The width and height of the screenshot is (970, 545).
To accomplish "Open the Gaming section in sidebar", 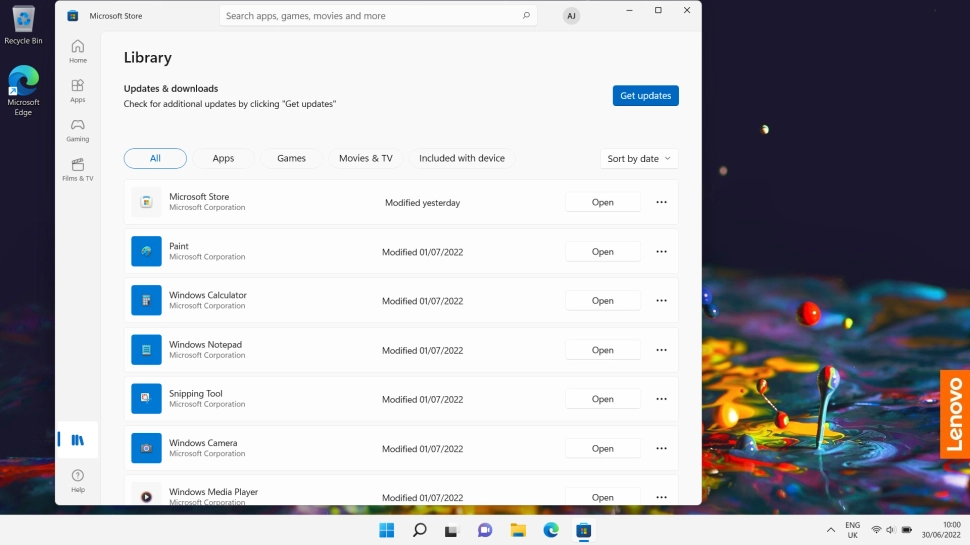I will tap(78, 130).
